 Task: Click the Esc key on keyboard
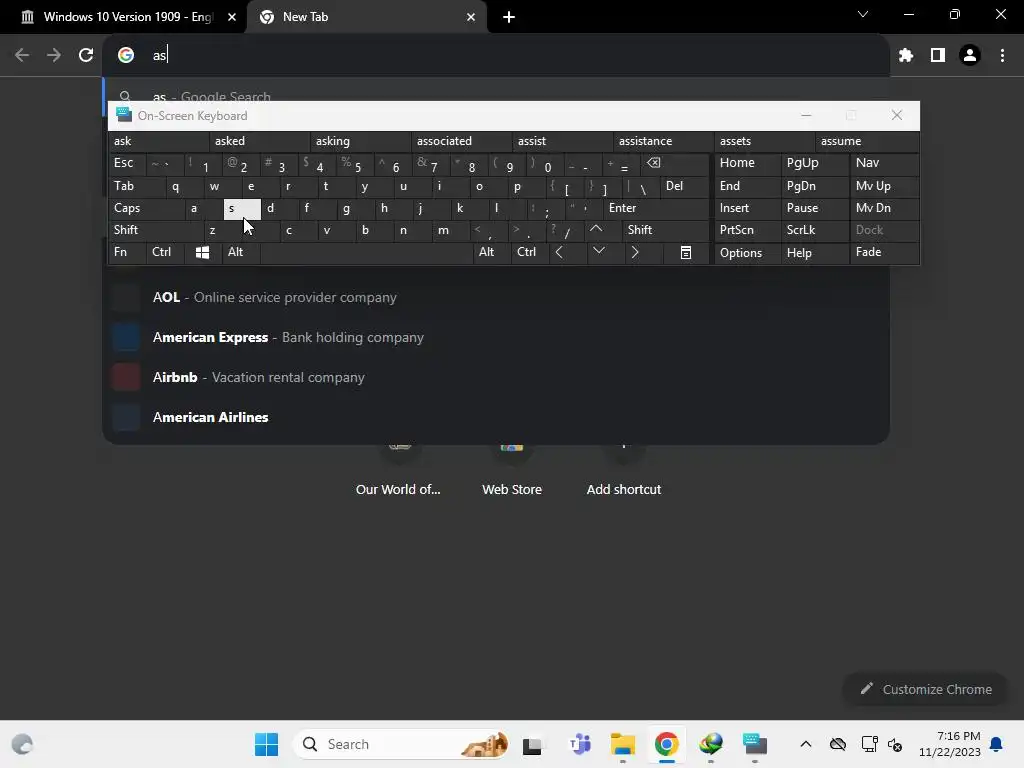127,163
